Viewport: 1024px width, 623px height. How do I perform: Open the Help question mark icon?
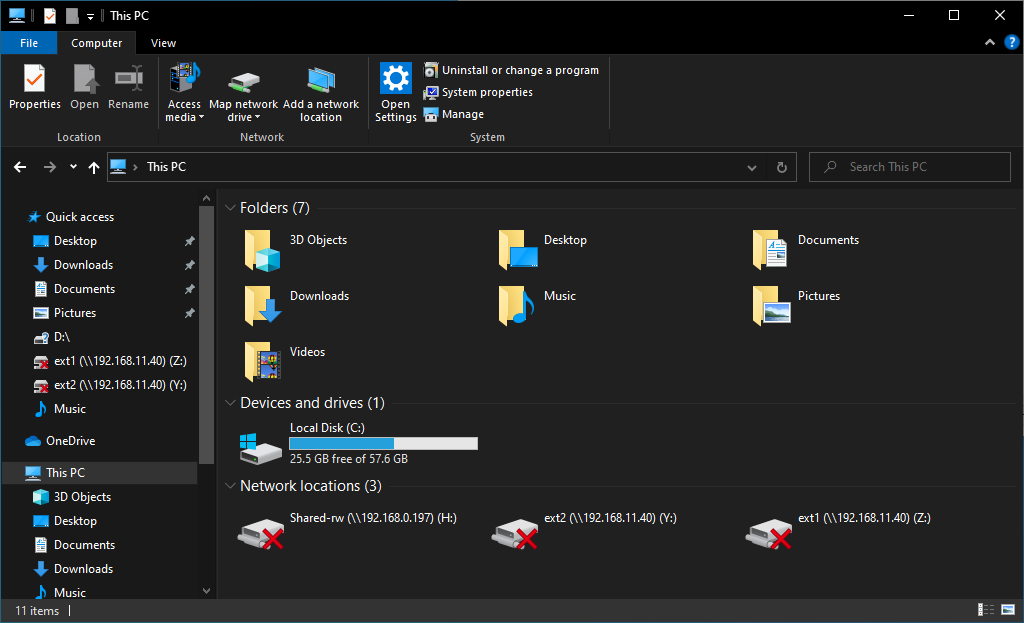point(1012,42)
